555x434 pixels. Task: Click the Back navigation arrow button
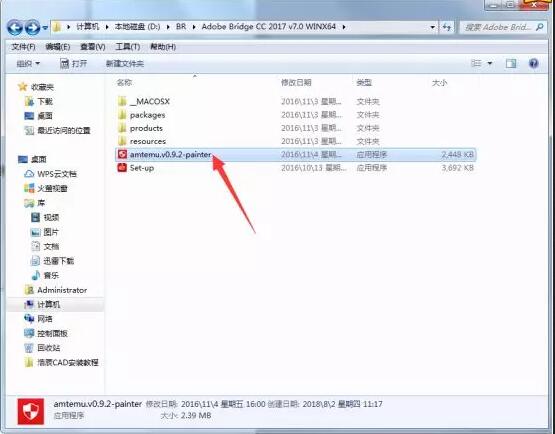tap(15, 27)
